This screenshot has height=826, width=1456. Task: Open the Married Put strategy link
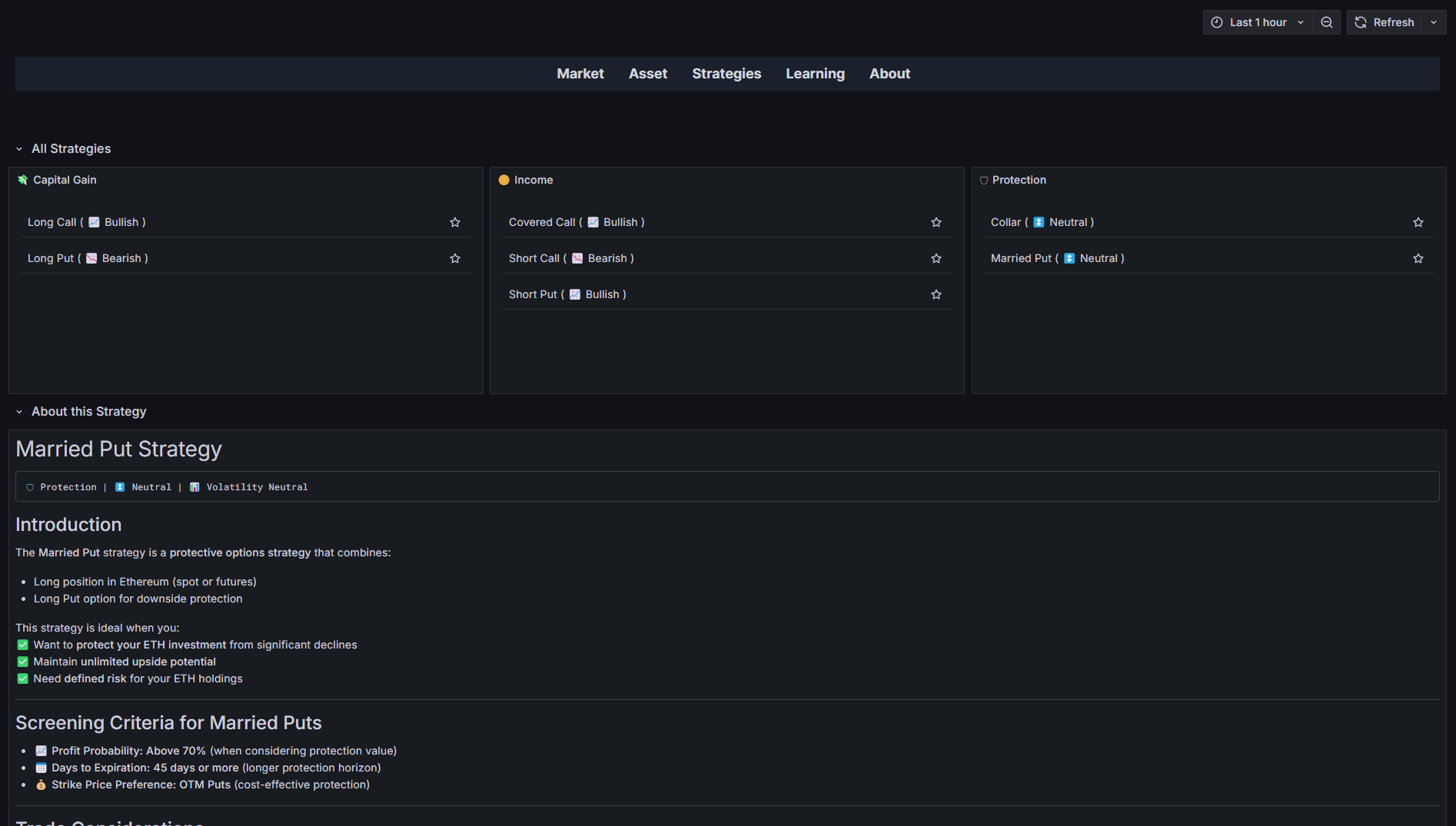[1021, 258]
